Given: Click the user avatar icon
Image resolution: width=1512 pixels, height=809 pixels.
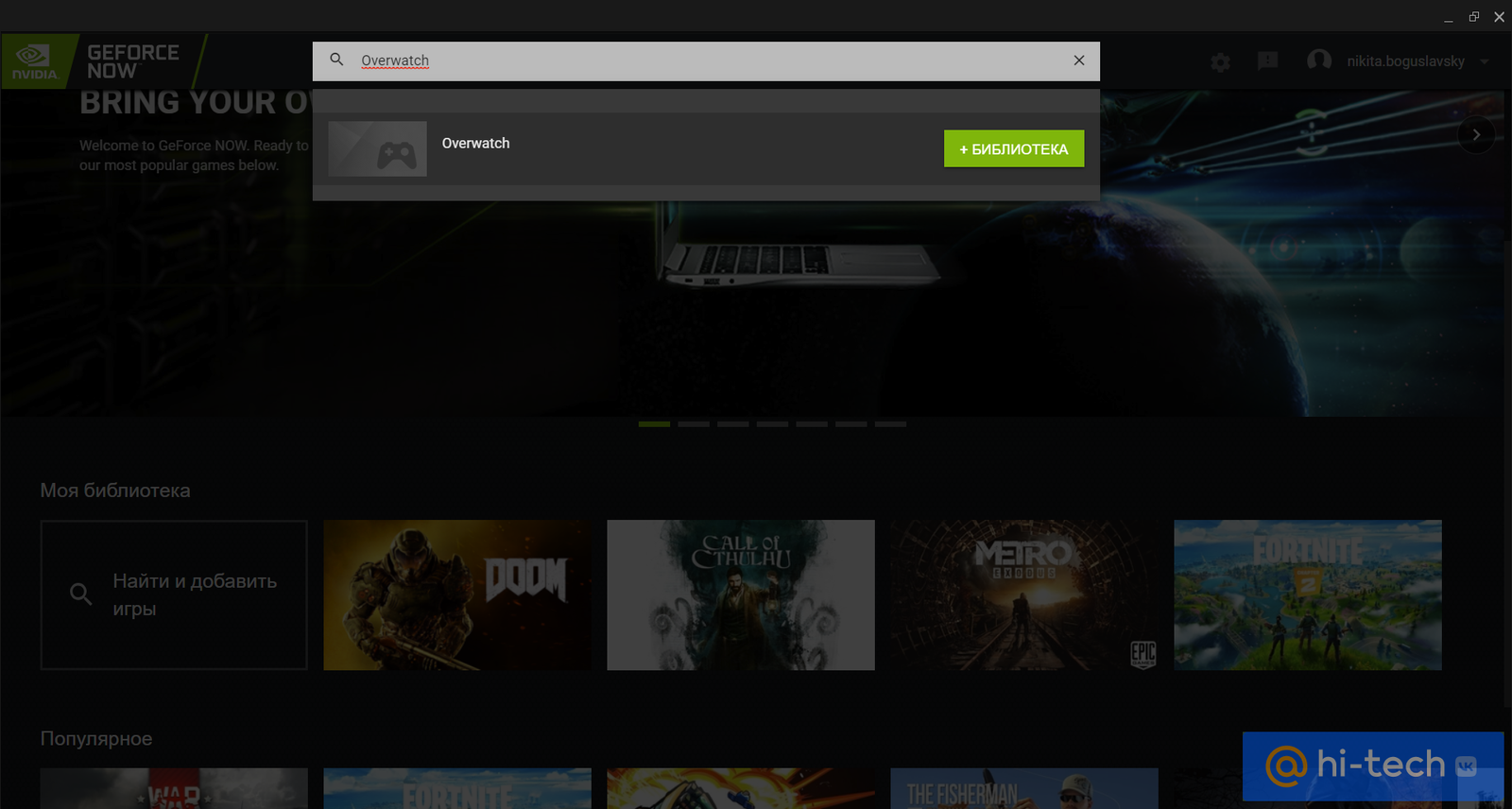Looking at the screenshot, I should click(x=1319, y=60).
